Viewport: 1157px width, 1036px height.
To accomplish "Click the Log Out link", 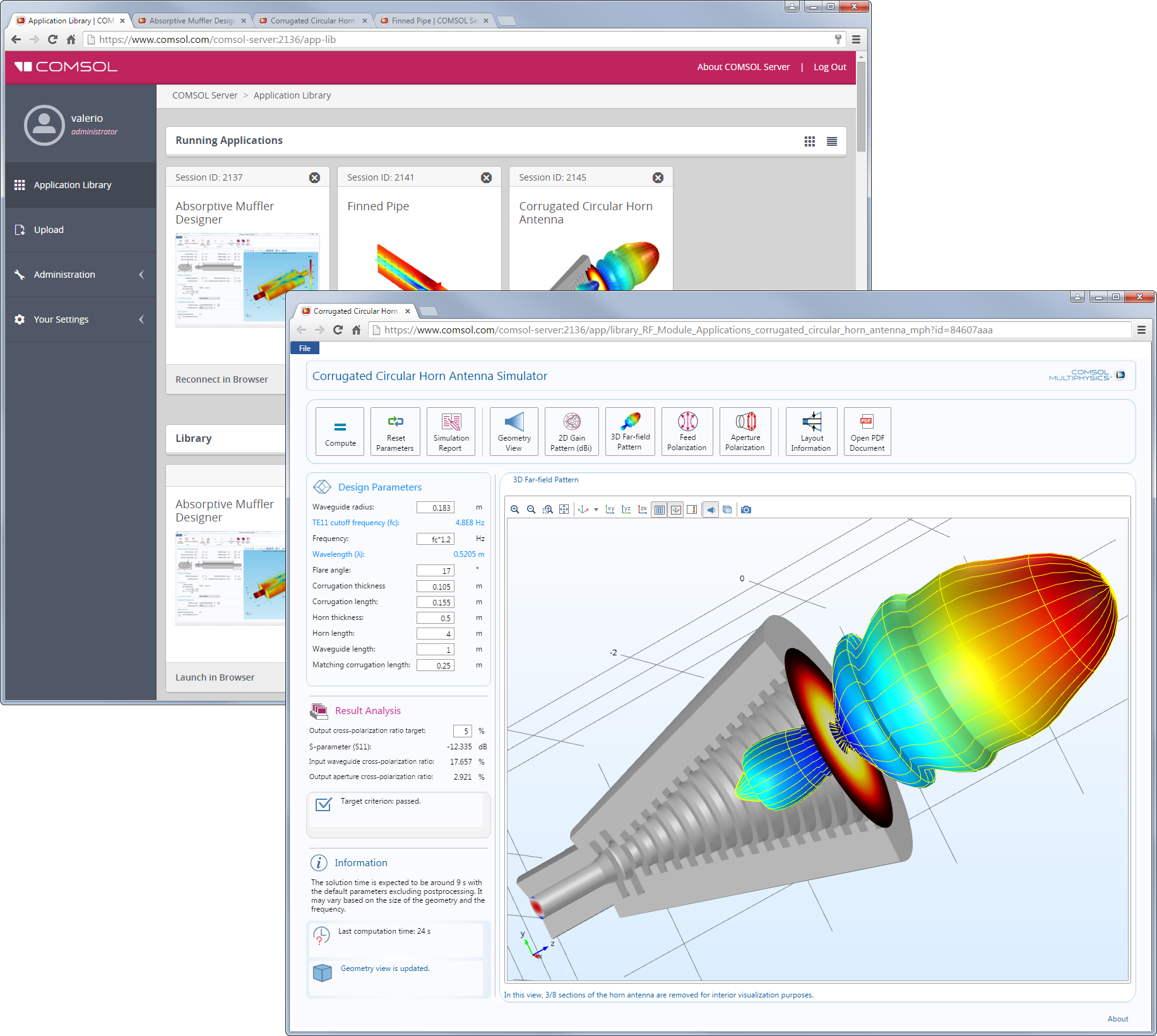I will pos(830,67).
